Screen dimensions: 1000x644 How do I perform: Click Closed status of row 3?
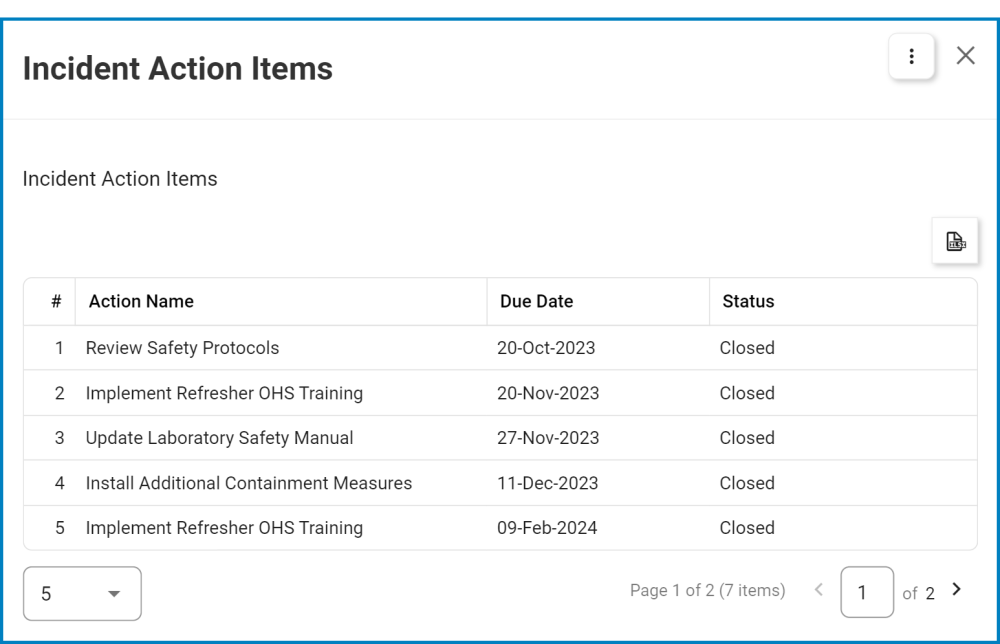[x=747, y=438]
